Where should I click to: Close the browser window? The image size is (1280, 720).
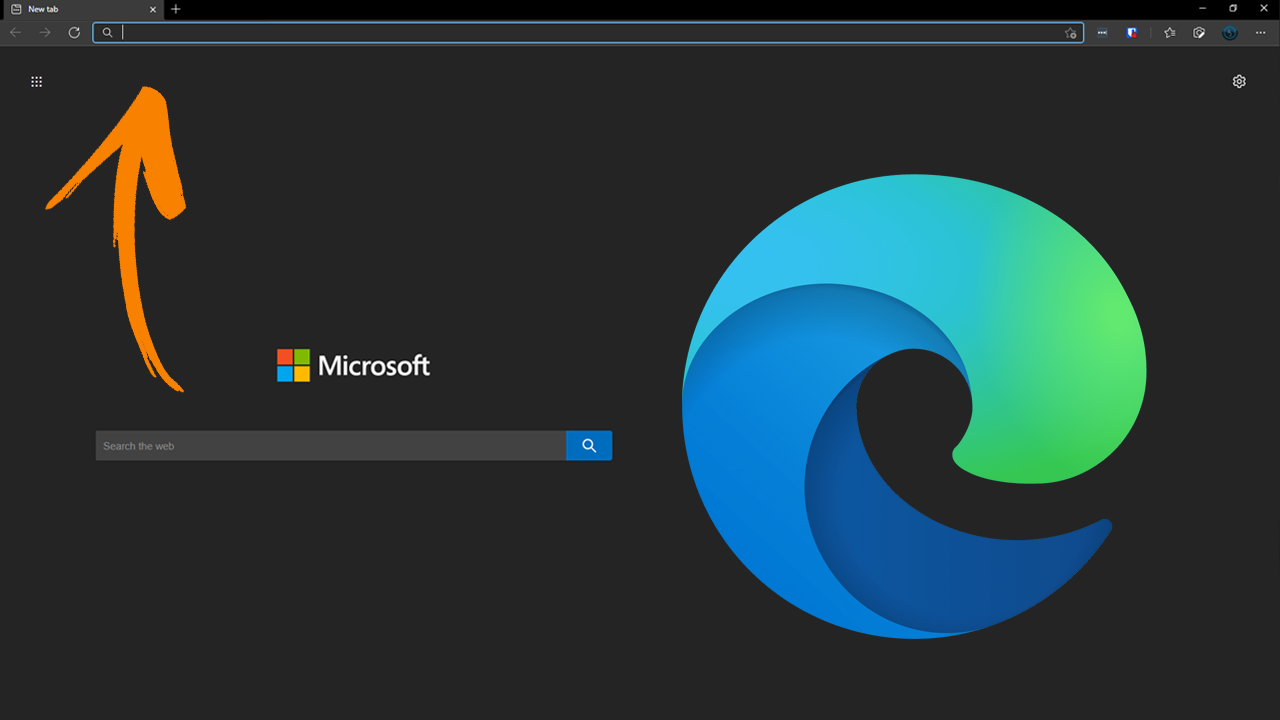[x=1264, y=9]
